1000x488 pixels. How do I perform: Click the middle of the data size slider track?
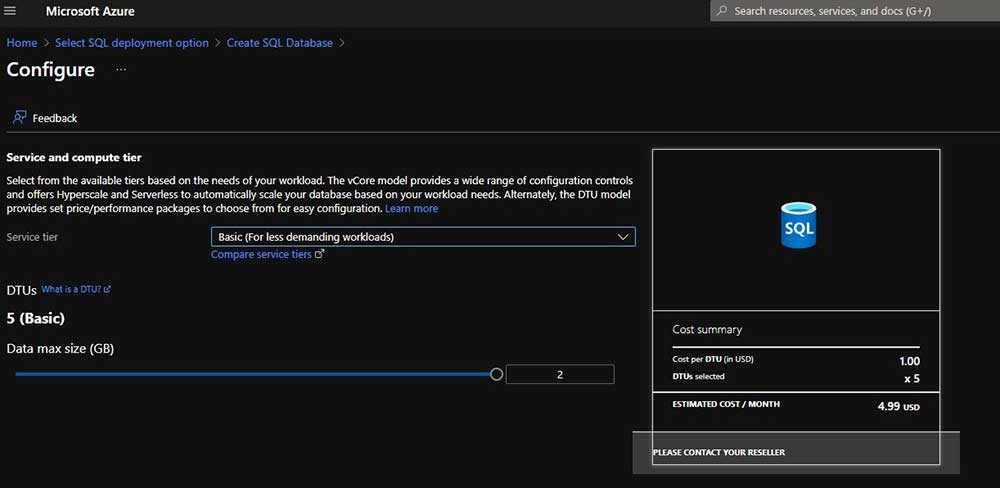(255, 374)
